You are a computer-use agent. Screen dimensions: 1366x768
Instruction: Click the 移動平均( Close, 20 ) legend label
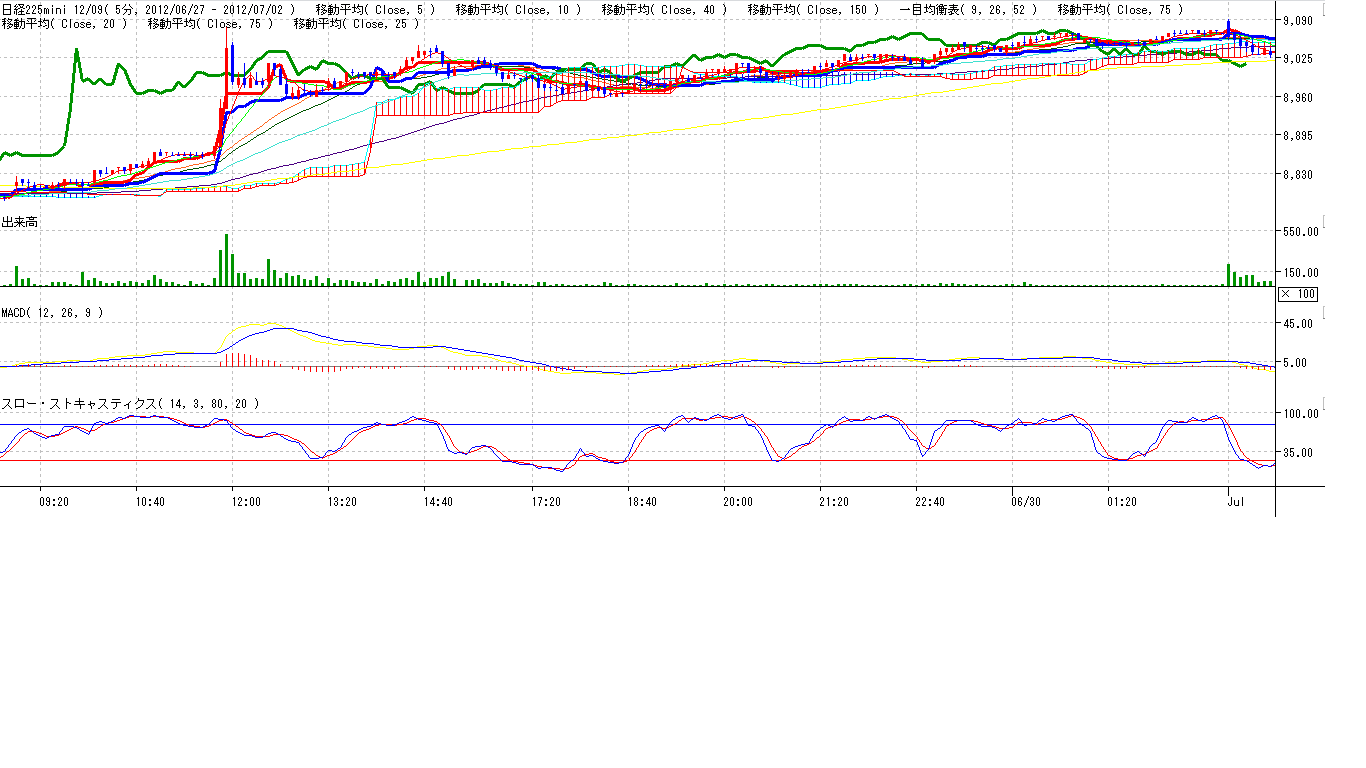point(64,23)
